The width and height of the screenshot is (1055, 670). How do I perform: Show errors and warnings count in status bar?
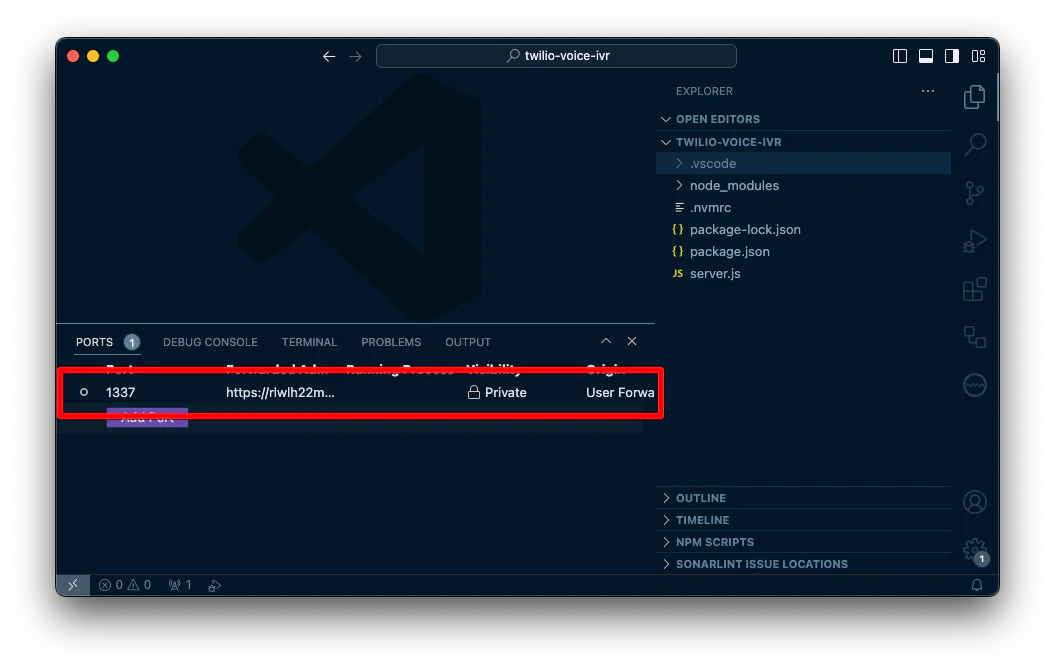(x=124, y=585)
